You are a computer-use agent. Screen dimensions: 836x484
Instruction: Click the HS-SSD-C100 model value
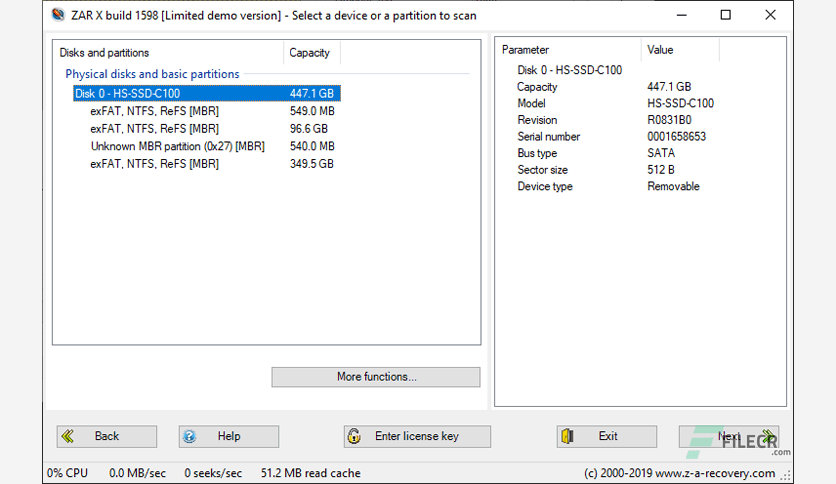tap(680, 103)
